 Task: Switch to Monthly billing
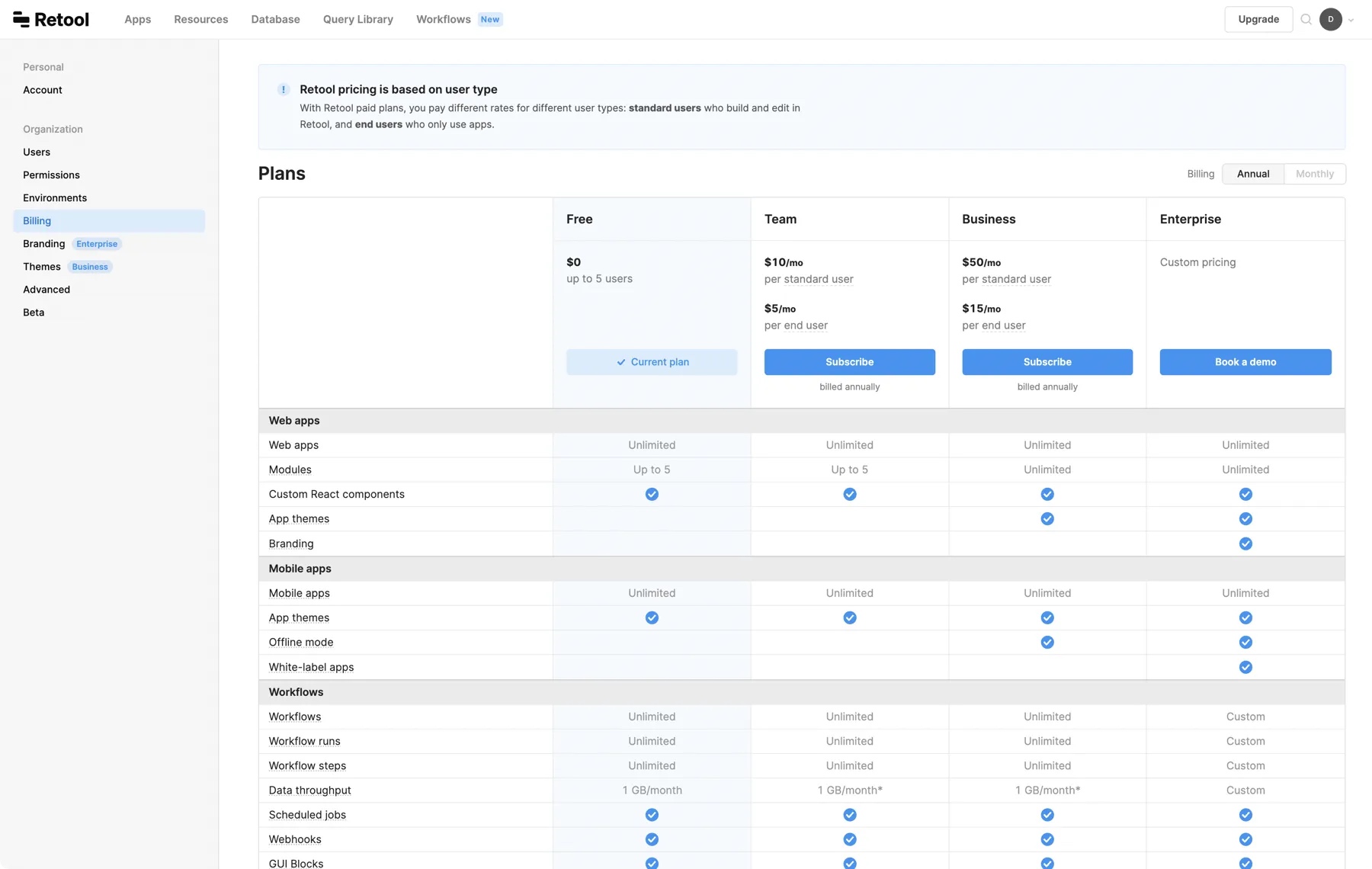[1314, 174]
